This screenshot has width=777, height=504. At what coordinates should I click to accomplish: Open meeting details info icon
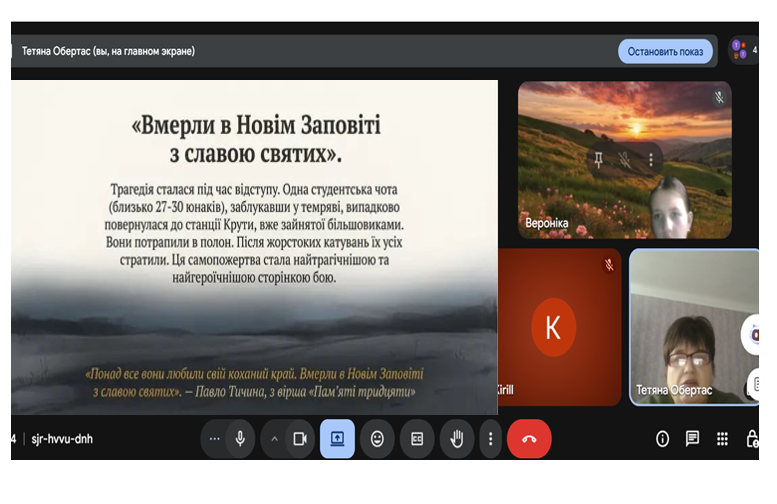tap(662, 438)
